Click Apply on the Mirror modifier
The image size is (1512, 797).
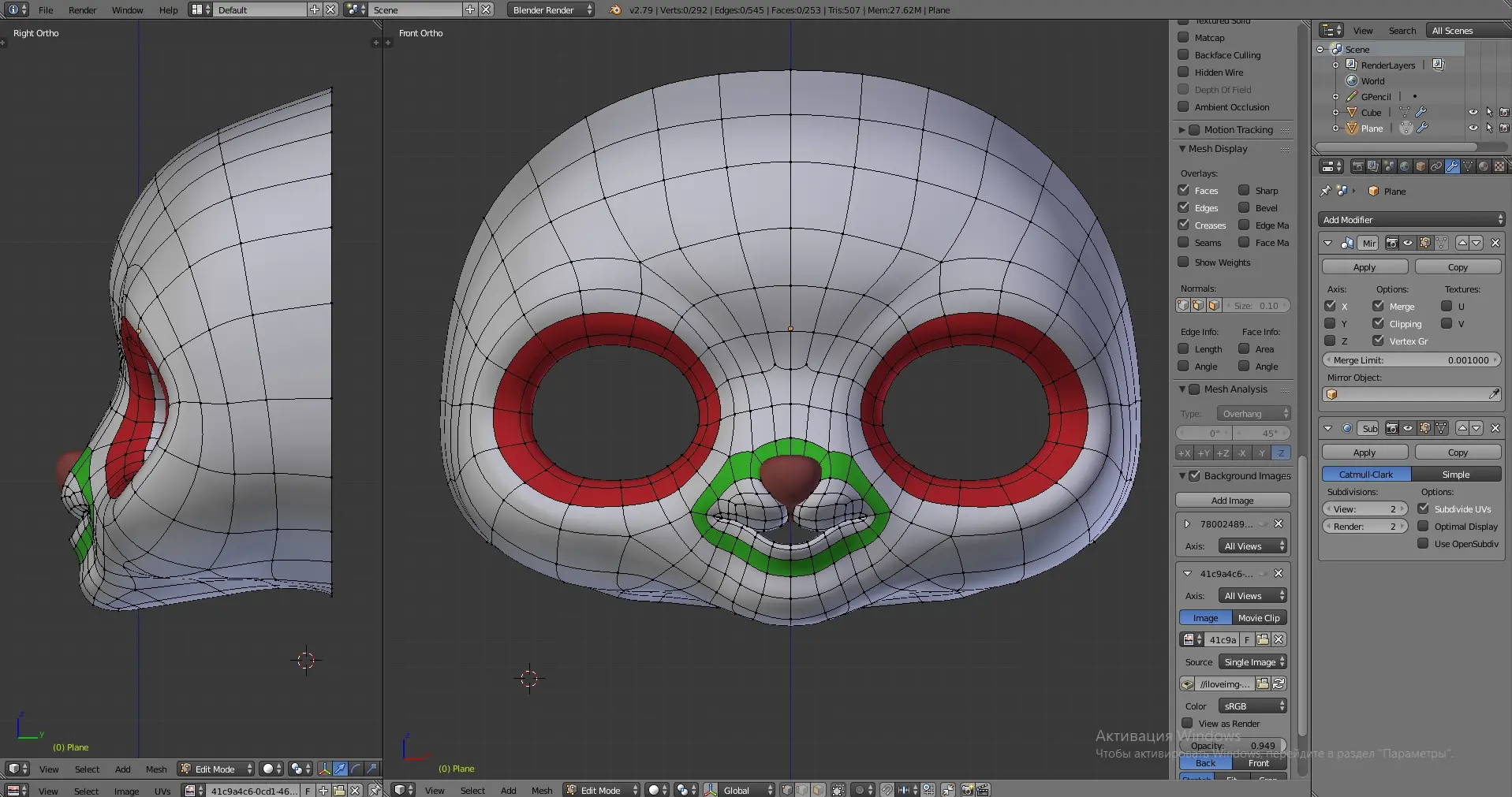tap(1365, 267)
